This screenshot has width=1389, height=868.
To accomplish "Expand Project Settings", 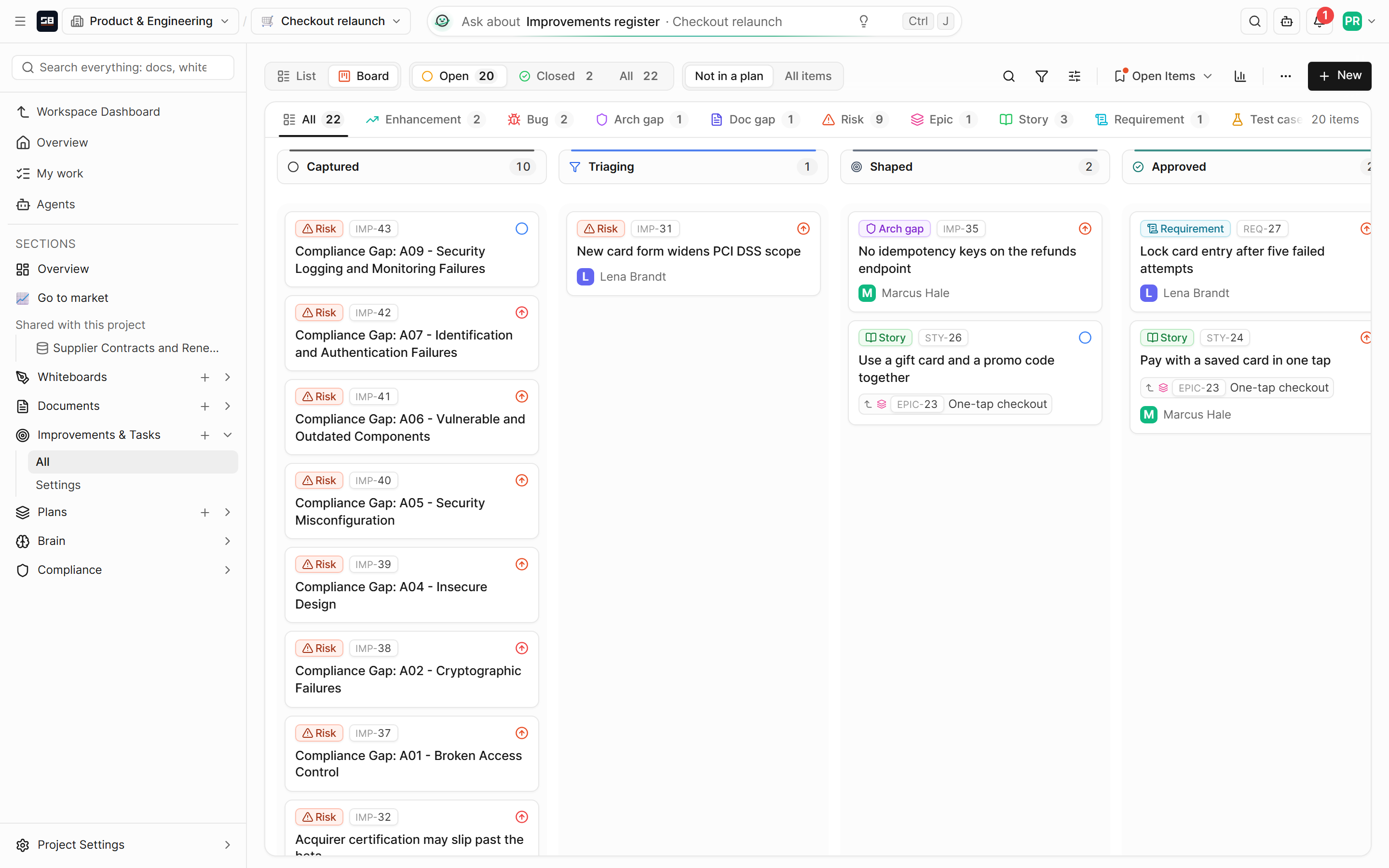I will (x=227, y=844).
